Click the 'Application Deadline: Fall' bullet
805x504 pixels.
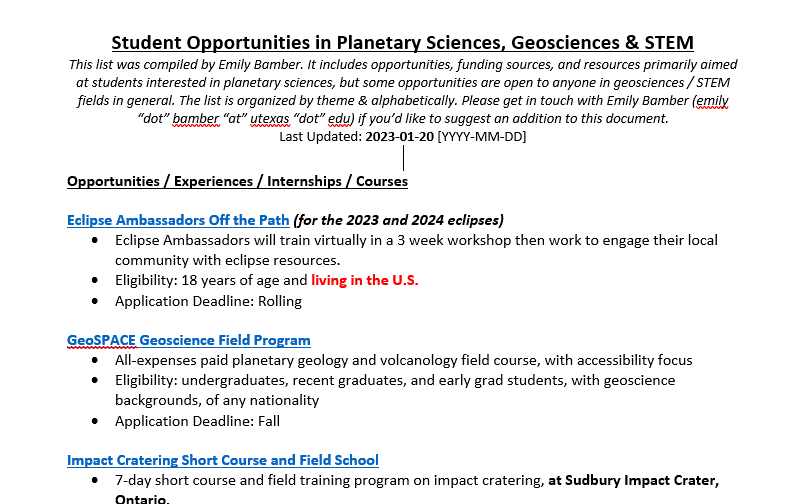point(197,421)
